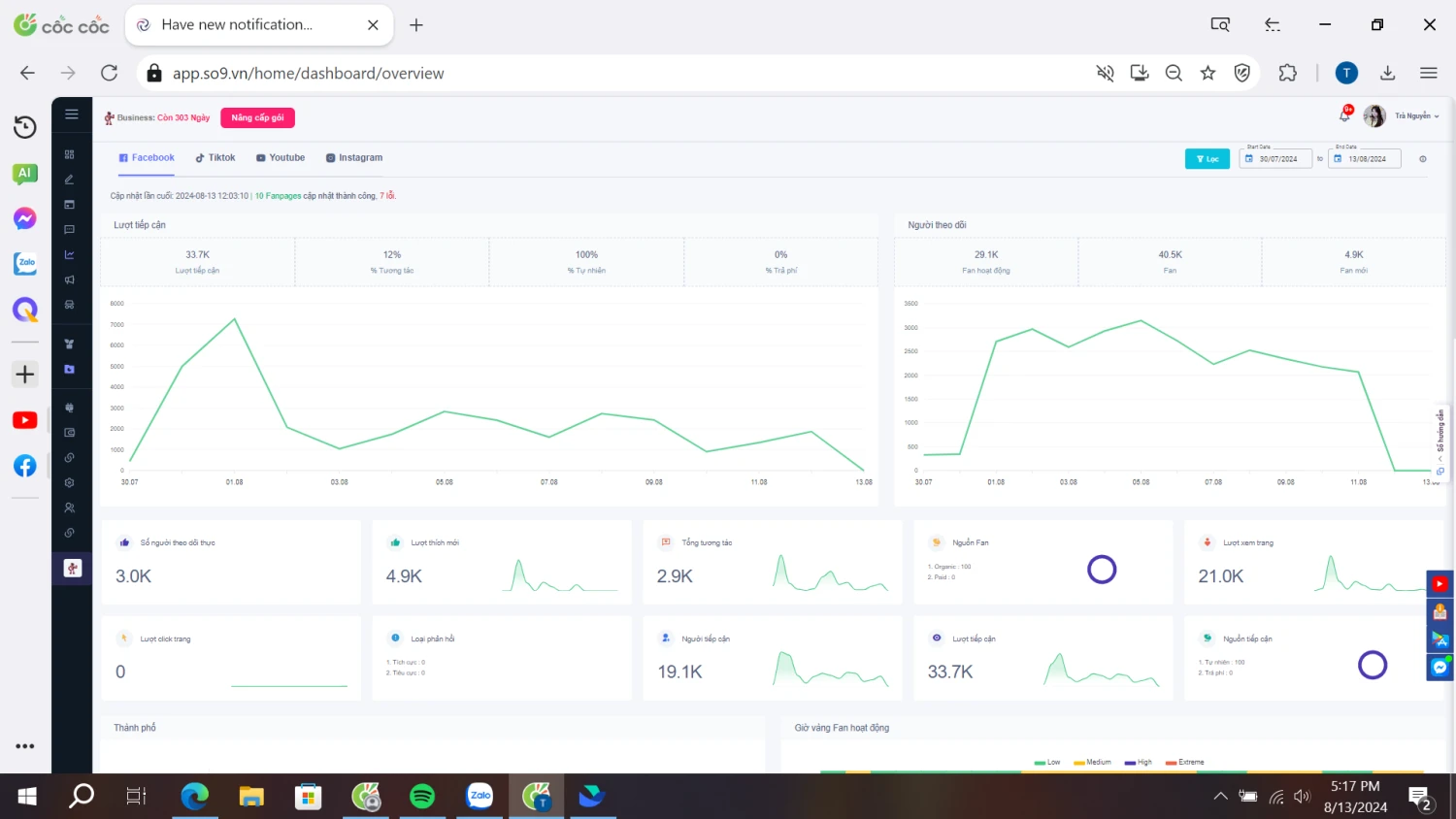Open the AI chat icon in browser sidebar
This screenshot has width=1456, height=819.
(25, 174)
